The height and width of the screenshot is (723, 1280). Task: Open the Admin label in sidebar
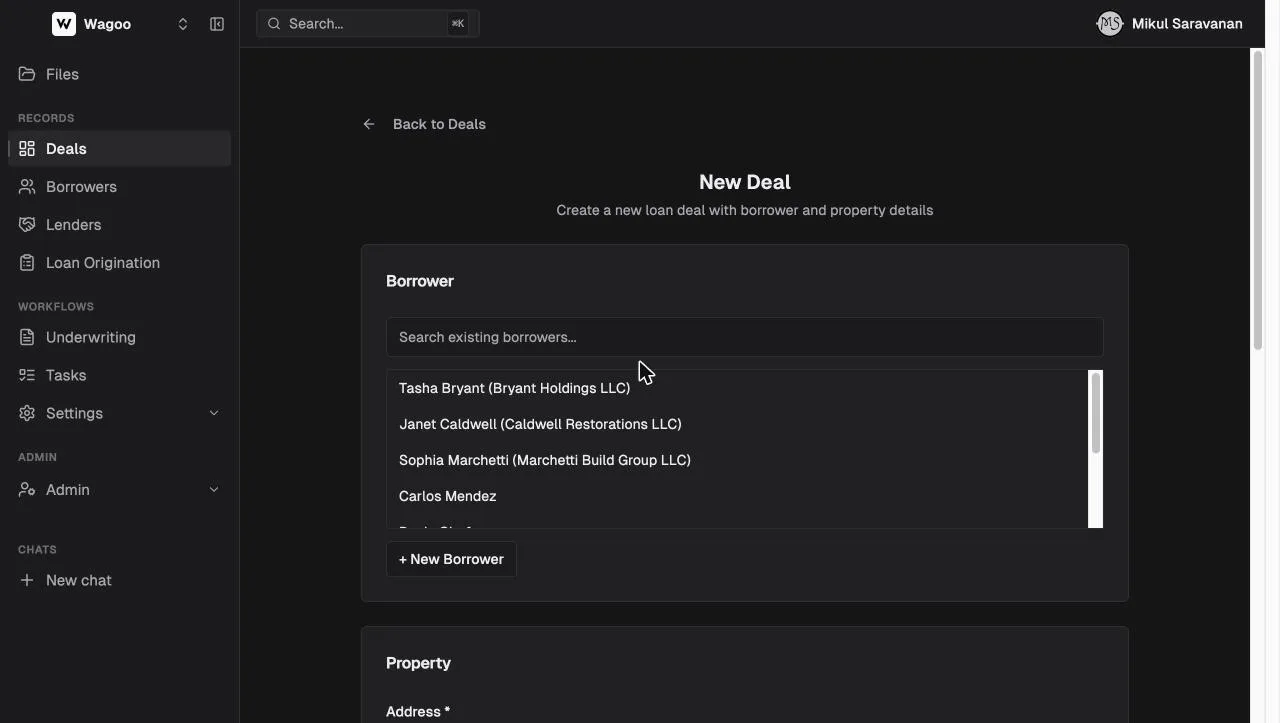pos(68,490)
